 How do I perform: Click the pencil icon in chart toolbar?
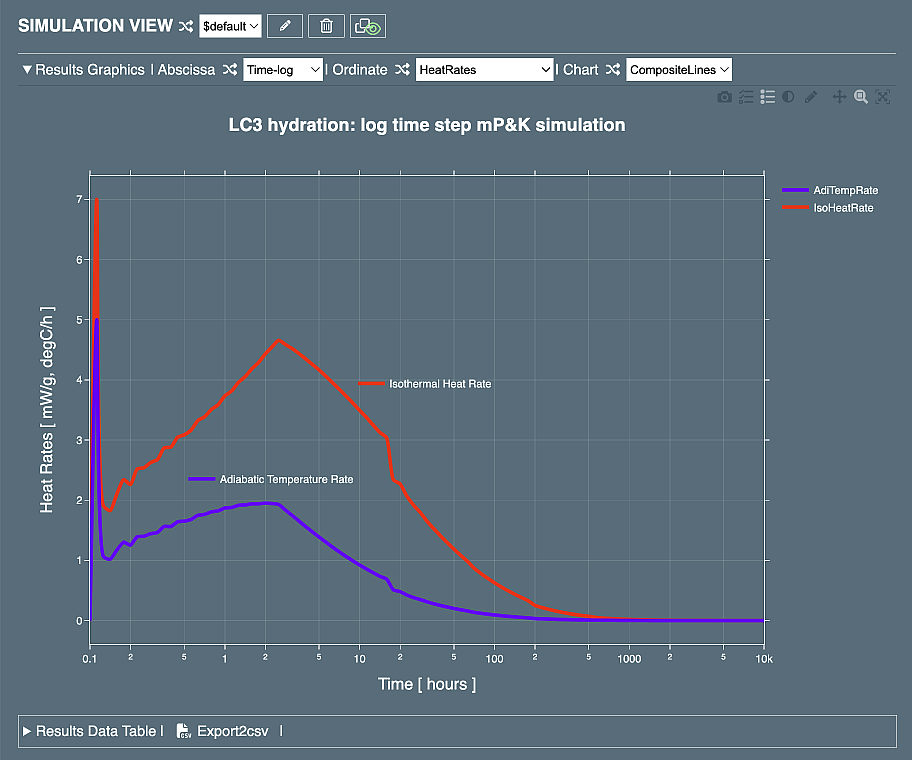[x=811, y=97]
